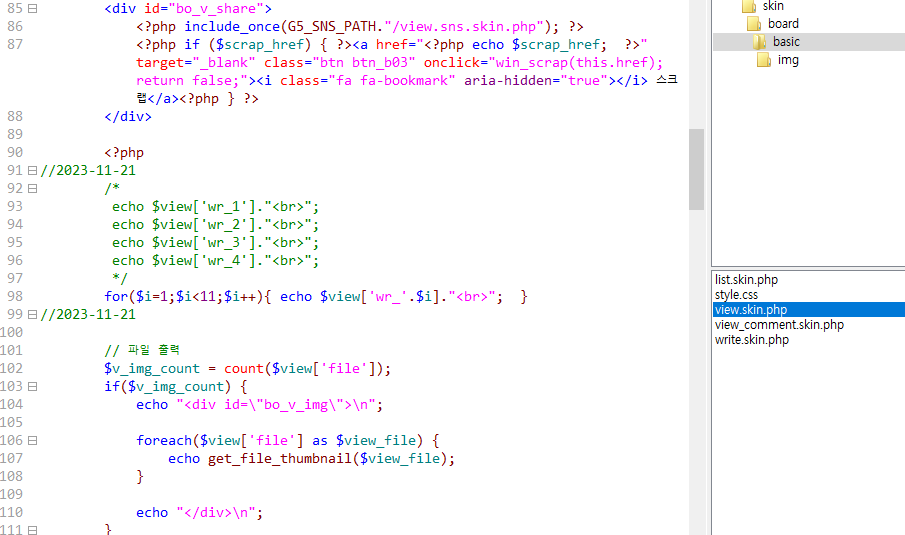This screenshot has height=535, width=905.
Task: Collapse the comment fold at line 92
Action: click(33, 188)
